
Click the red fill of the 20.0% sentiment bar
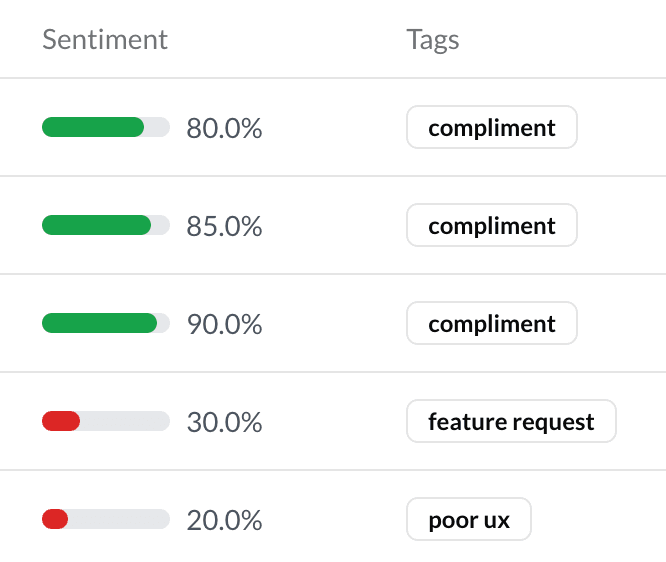point(55,520)
